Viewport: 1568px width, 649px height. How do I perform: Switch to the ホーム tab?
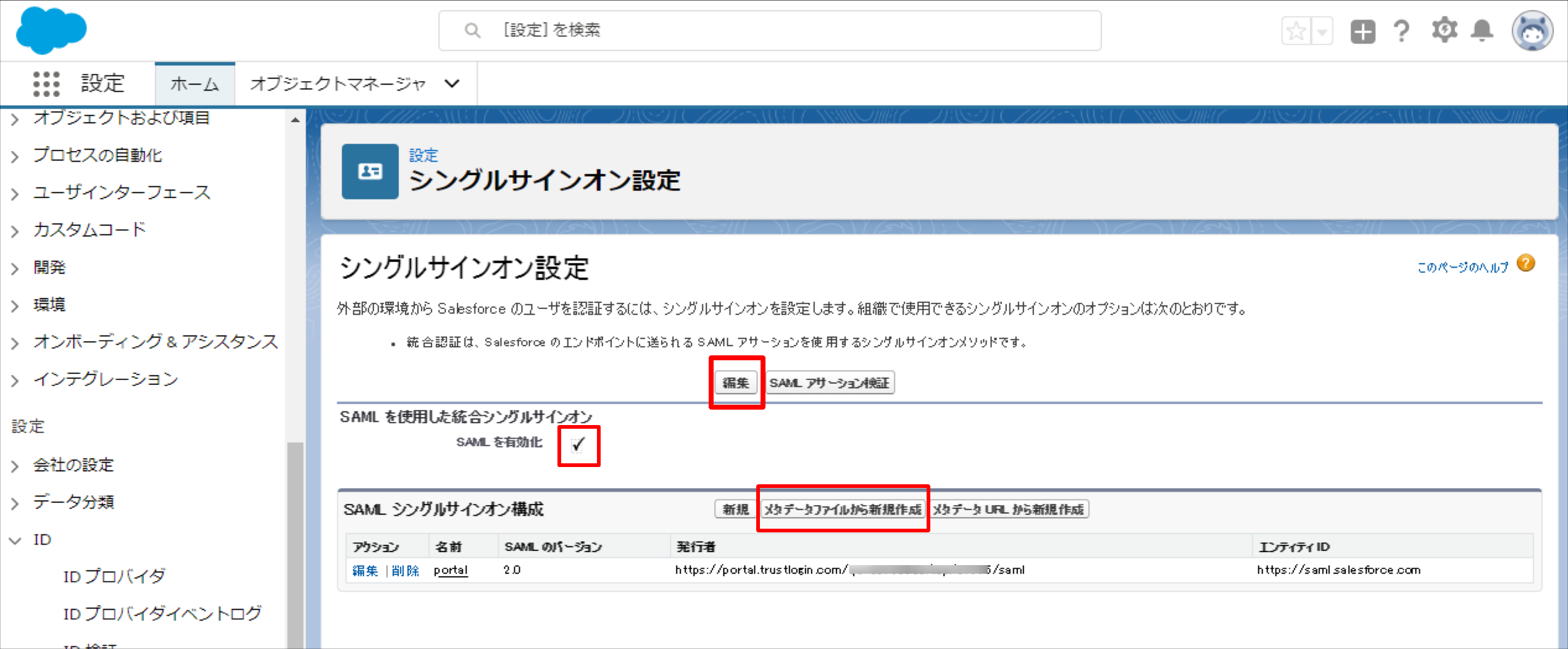coord(194,83)
